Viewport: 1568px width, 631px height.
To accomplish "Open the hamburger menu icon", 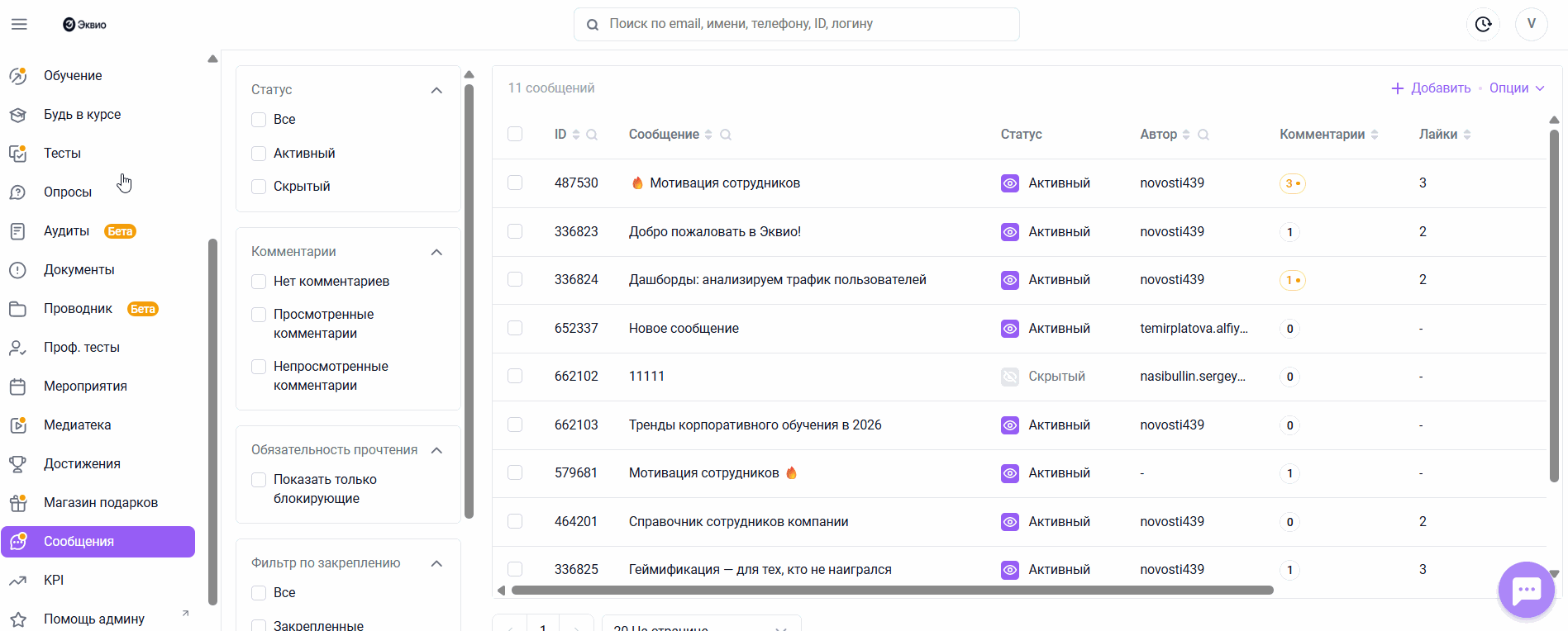I will 19,25.
